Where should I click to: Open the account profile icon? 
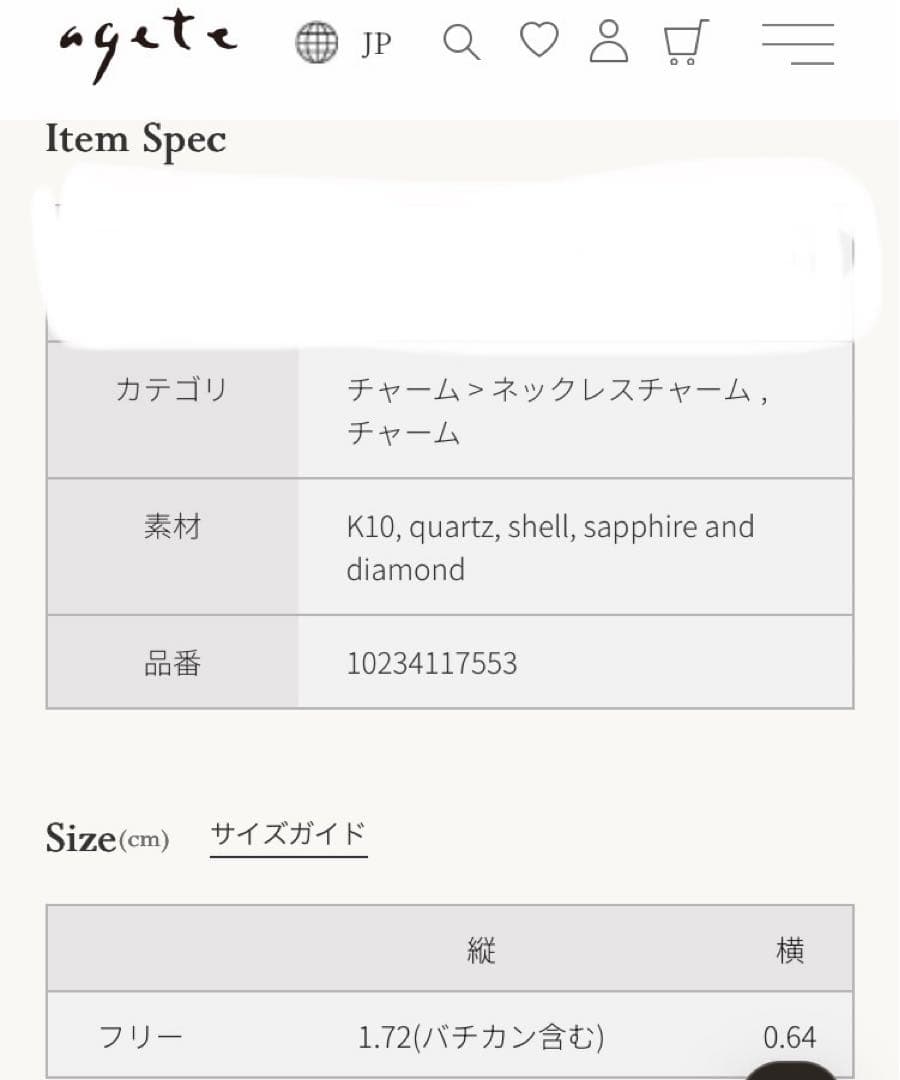(x=609, y=43)
